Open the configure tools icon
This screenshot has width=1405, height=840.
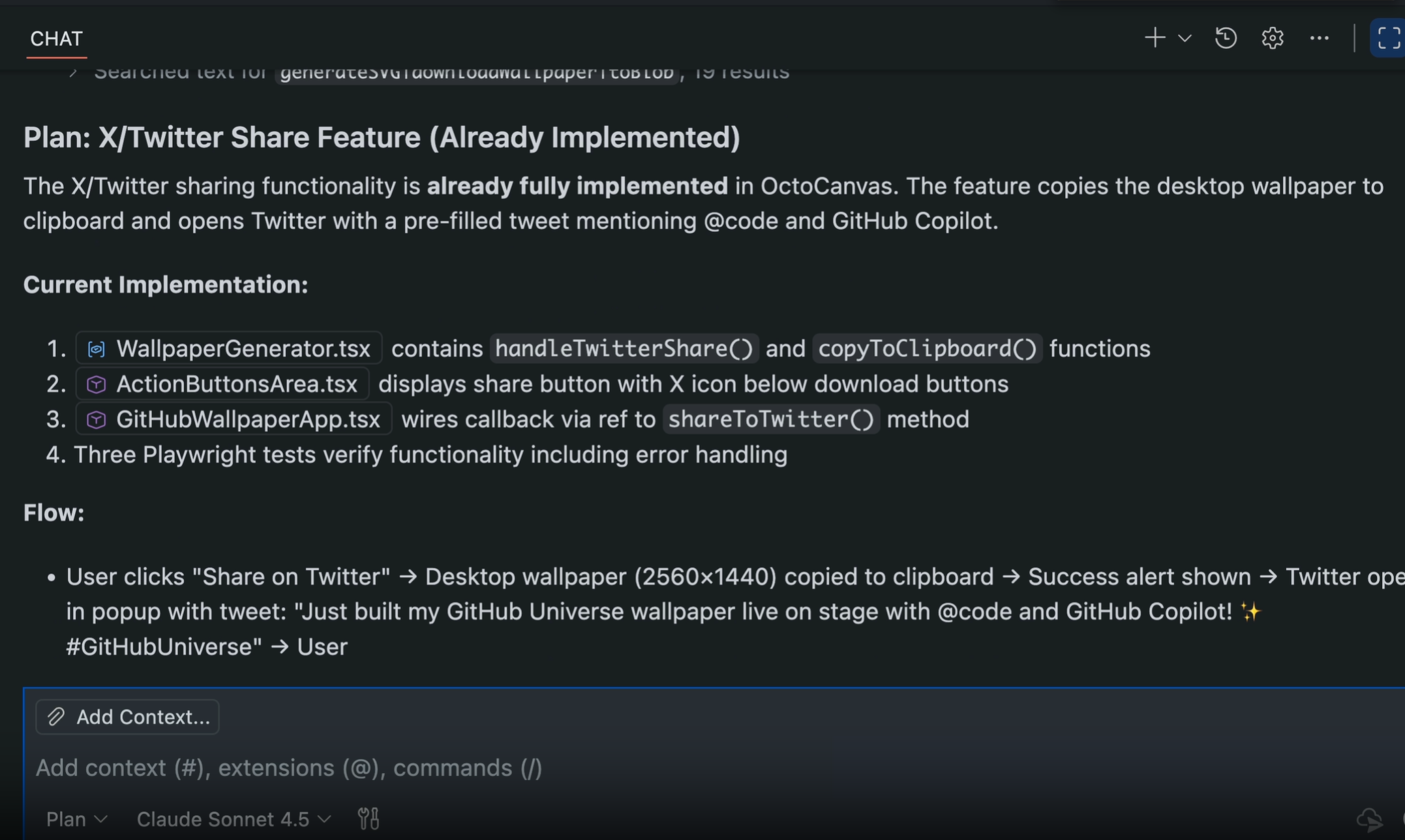pyautogui.click(x=369, y=818)
